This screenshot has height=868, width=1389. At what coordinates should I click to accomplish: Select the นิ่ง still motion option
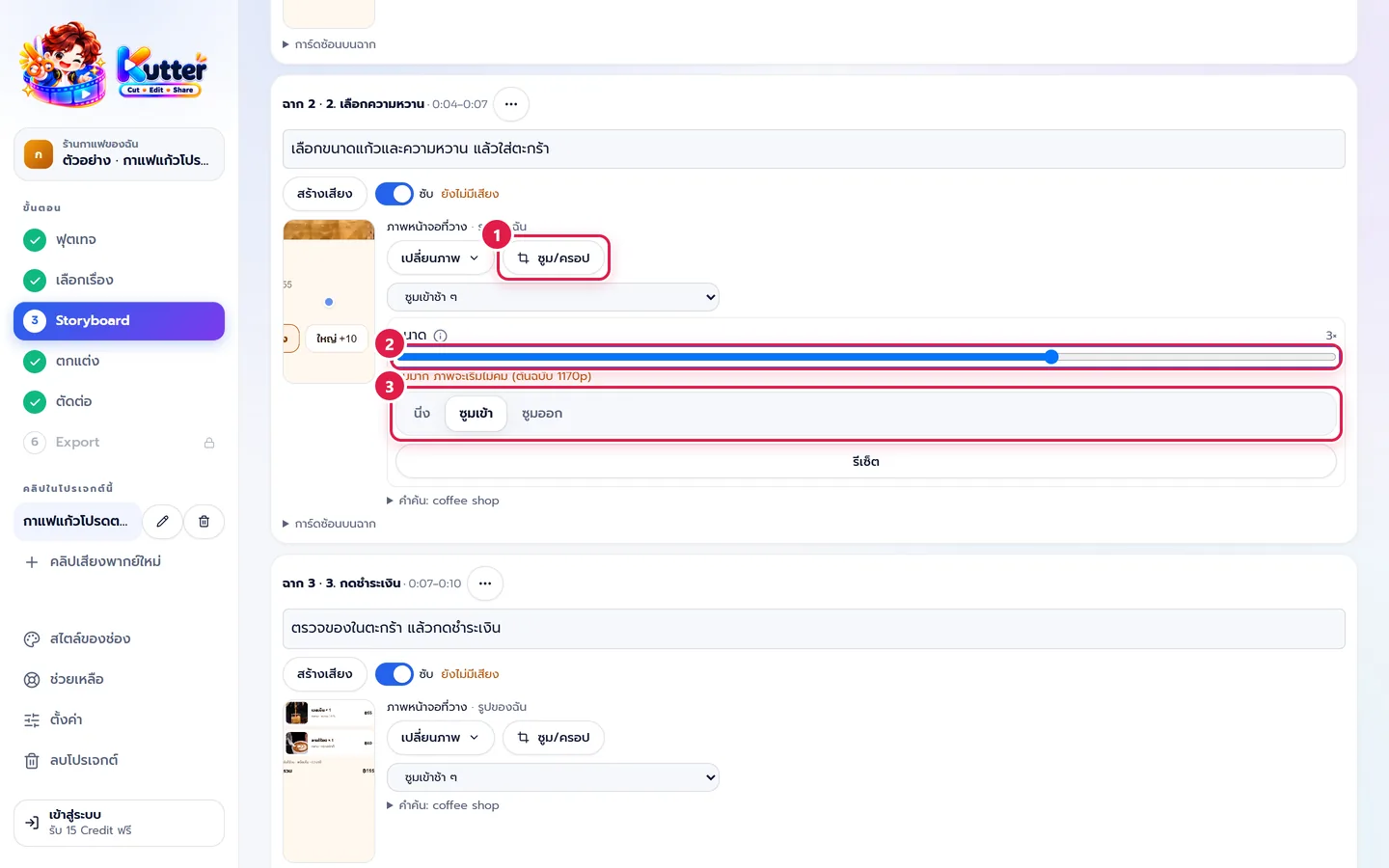[422, 414]
